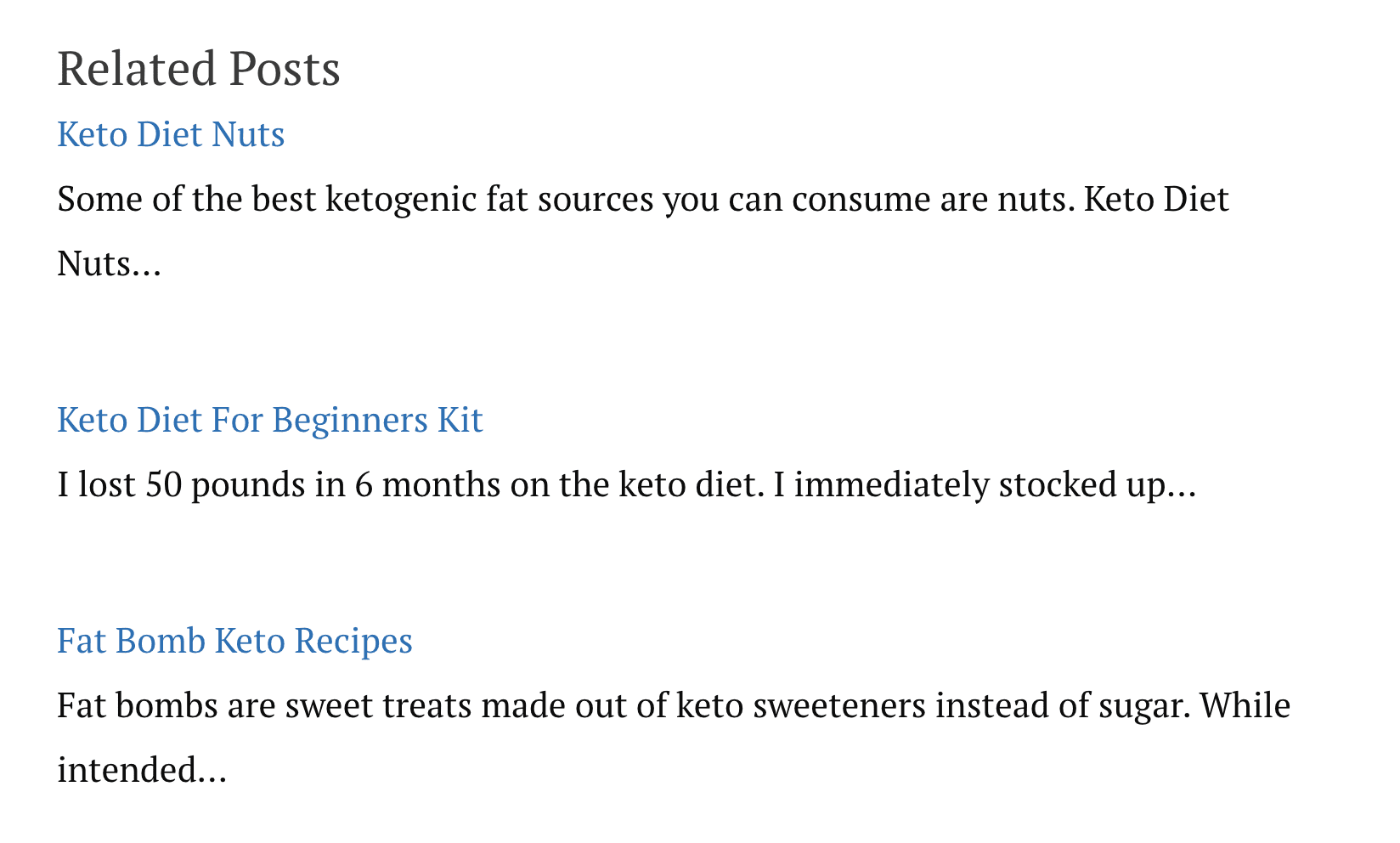
Task: Open the Keto Diet For Beginners Kit link
Action: pos(270,421)
